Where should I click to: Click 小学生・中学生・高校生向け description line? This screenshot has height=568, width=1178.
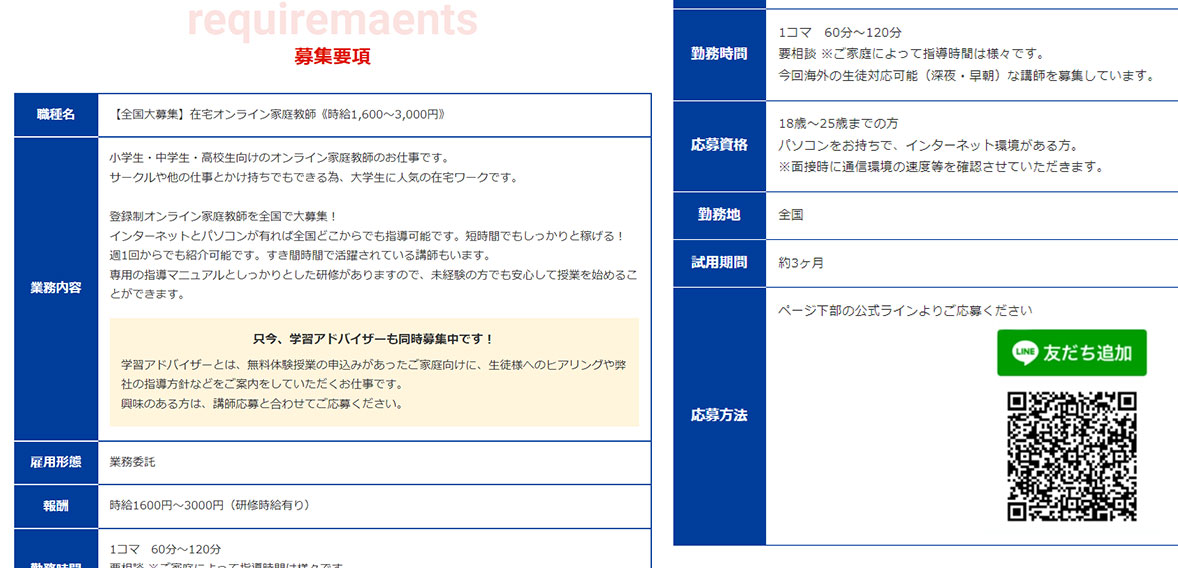coord(279,158)
